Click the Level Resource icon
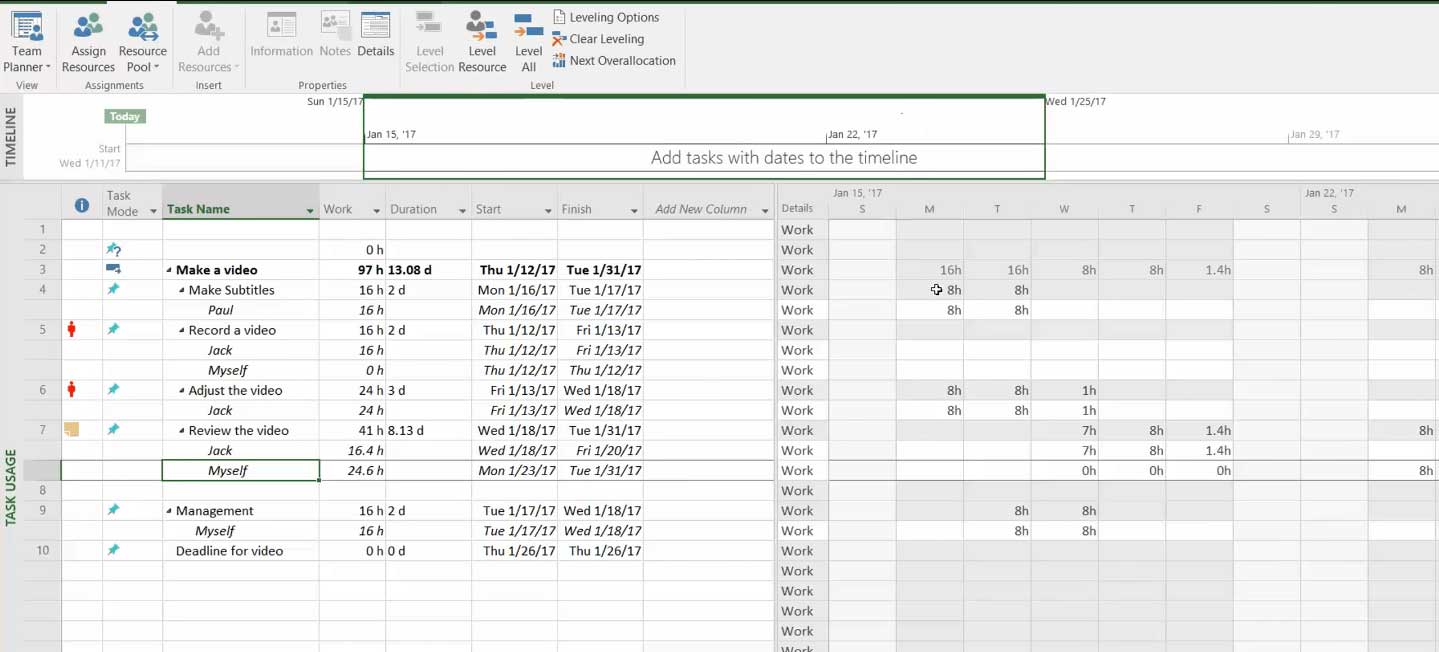Viewport: 1439px width, 652px height. (x=482, y=42)
